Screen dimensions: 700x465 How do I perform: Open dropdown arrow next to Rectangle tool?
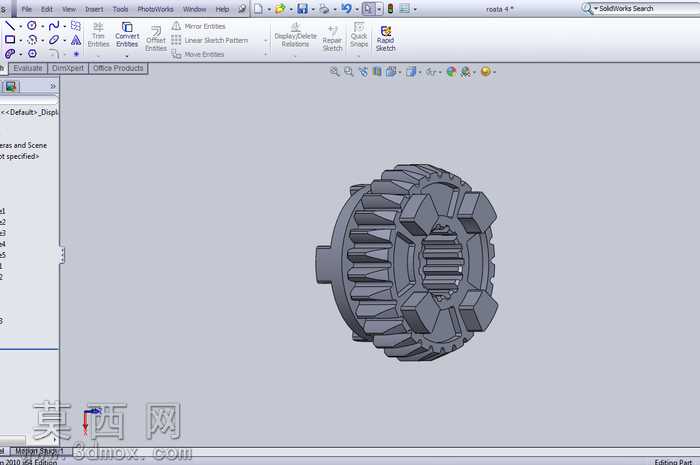tap(21, 41)
